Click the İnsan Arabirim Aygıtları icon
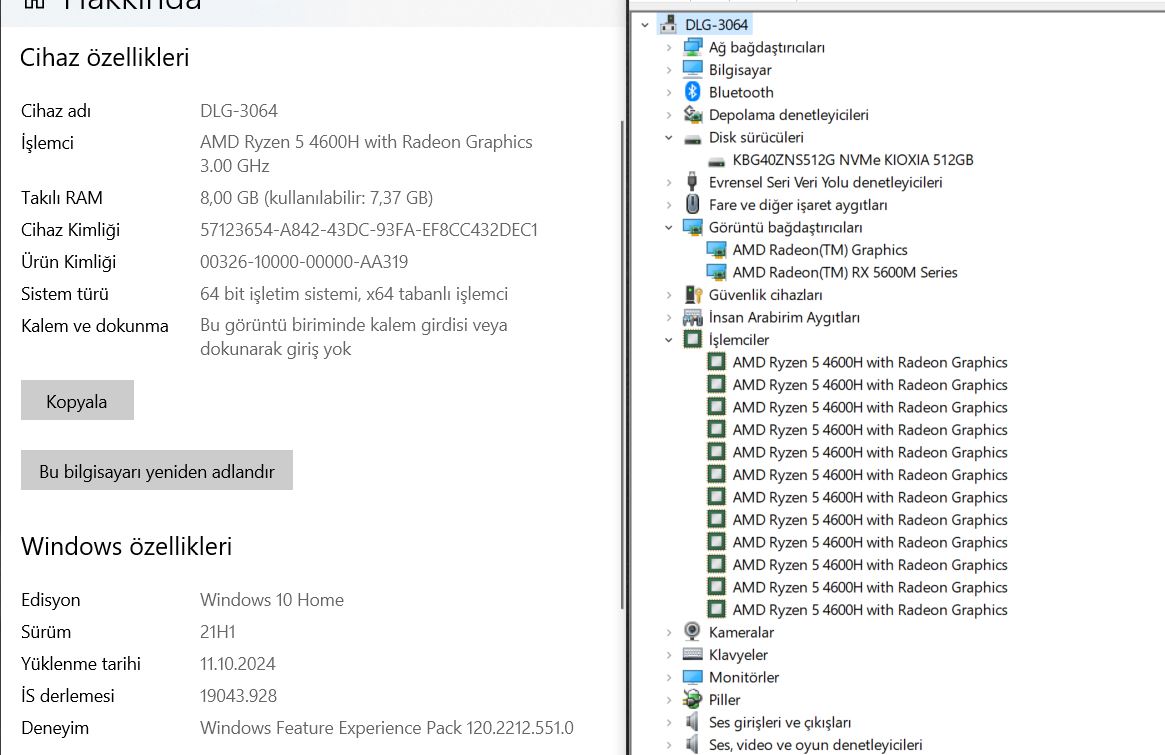 coord(692,317)
